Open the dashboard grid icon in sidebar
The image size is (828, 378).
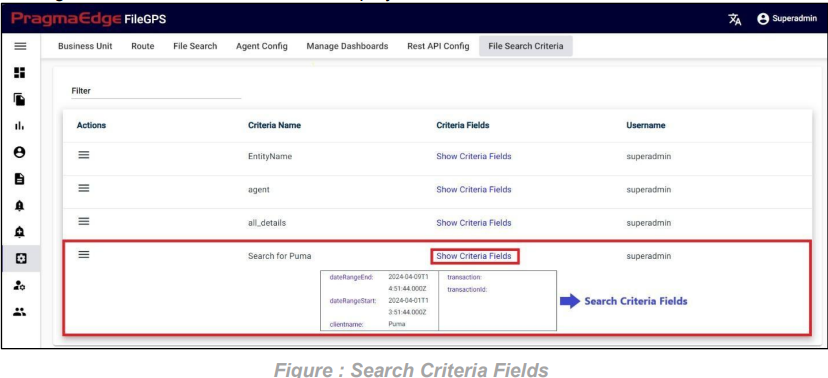pyautogui.click(x=20, y=73)
